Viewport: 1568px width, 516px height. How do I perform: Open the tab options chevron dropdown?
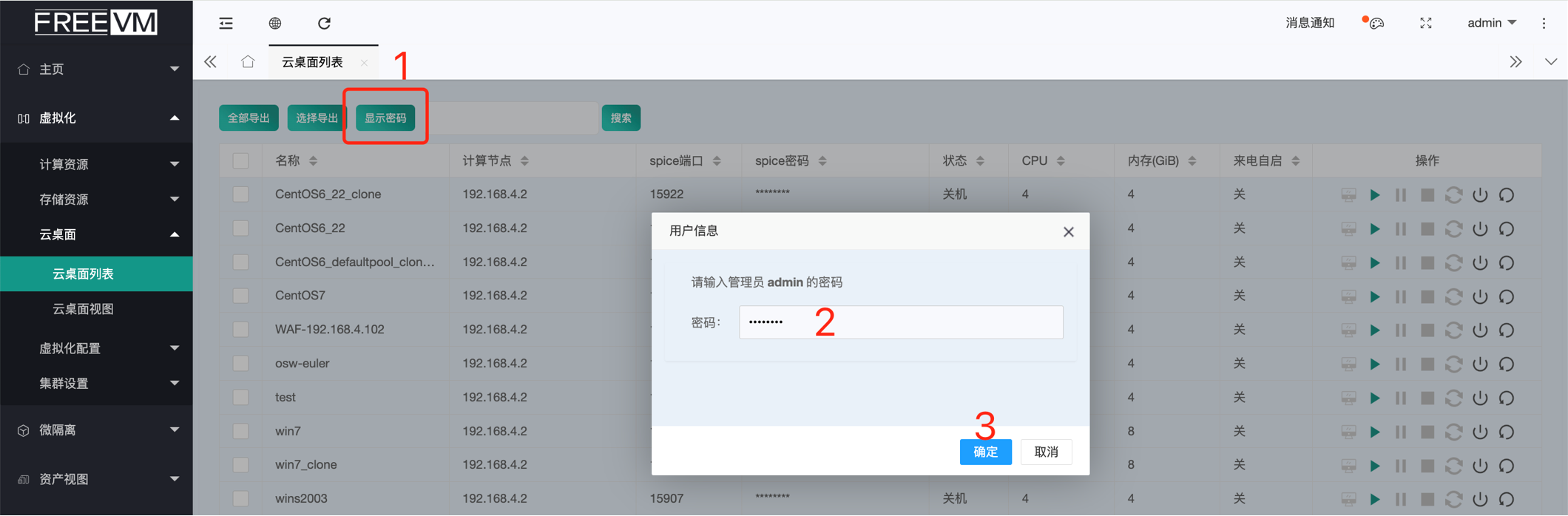[1551, 62]
